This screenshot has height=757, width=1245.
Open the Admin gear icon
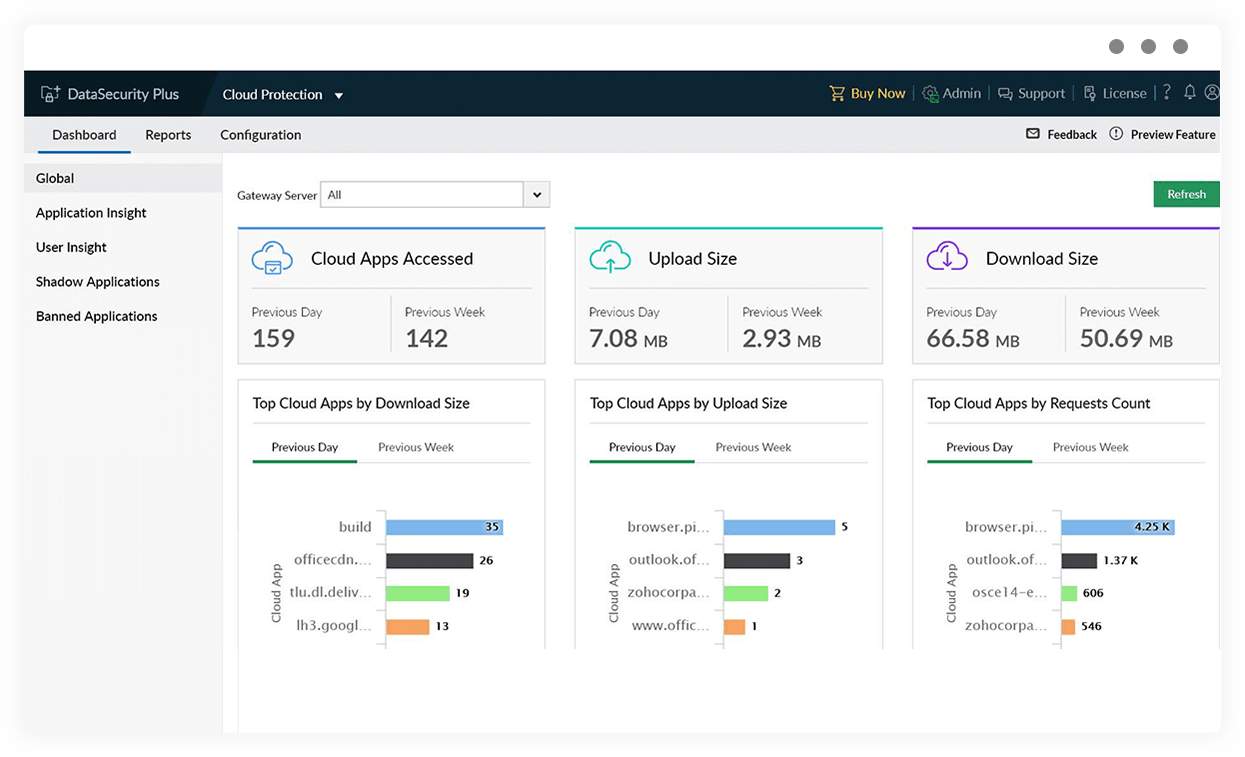[930, 93]
